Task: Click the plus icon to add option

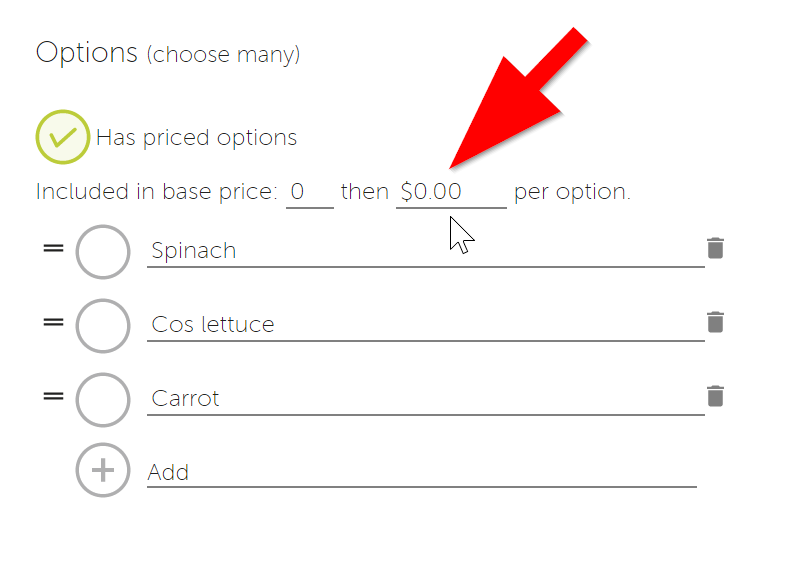Action: pos(103,470)
